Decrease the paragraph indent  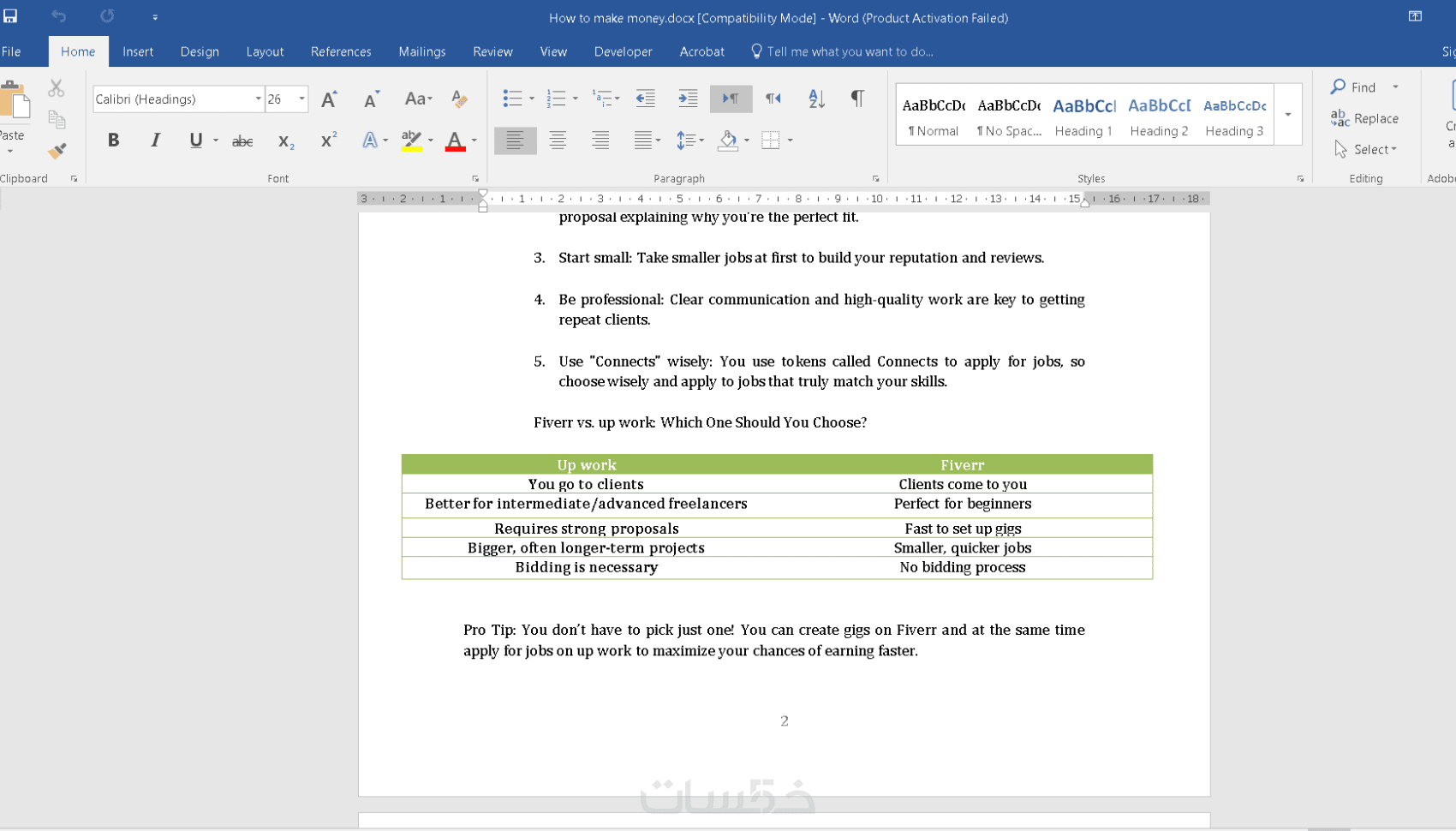[x=646, y=99]
